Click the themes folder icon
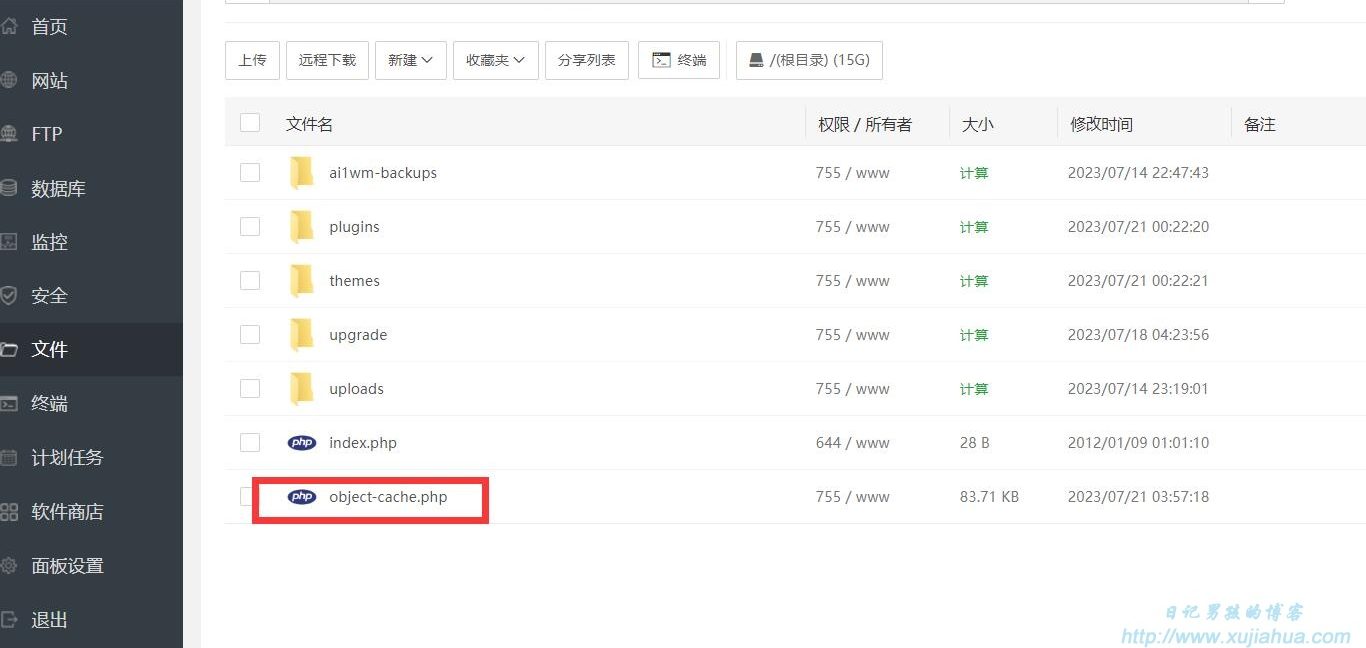The image size is (1366, 648). [x=301, y=281]
